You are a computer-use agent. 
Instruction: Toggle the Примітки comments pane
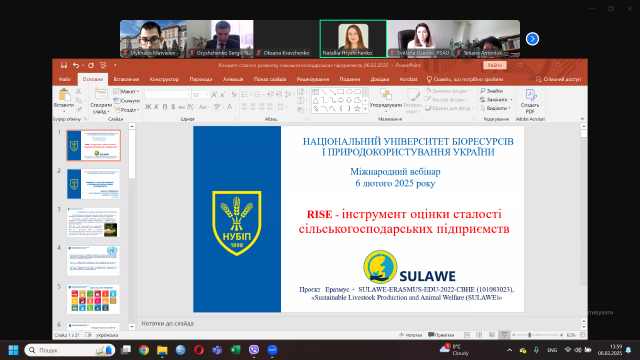coord(441,335)
